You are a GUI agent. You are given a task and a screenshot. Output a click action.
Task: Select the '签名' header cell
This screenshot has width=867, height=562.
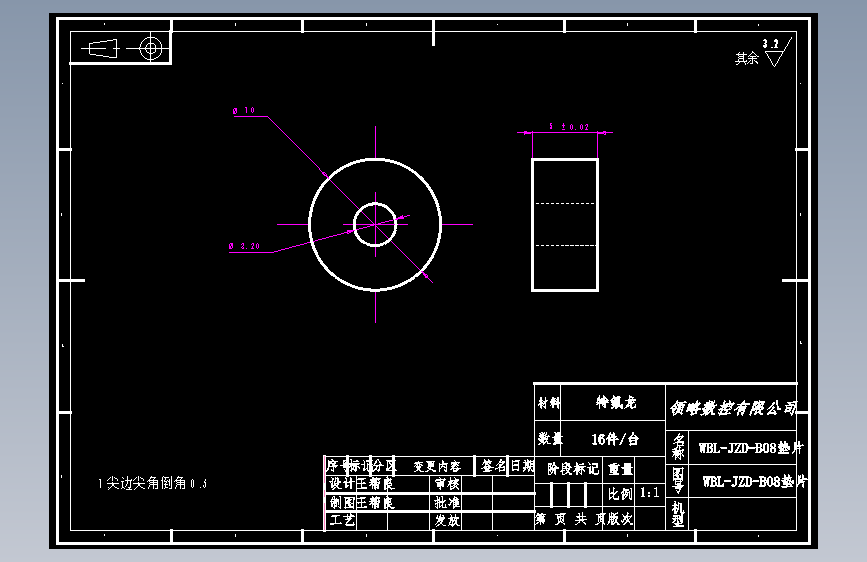(493, 466)
